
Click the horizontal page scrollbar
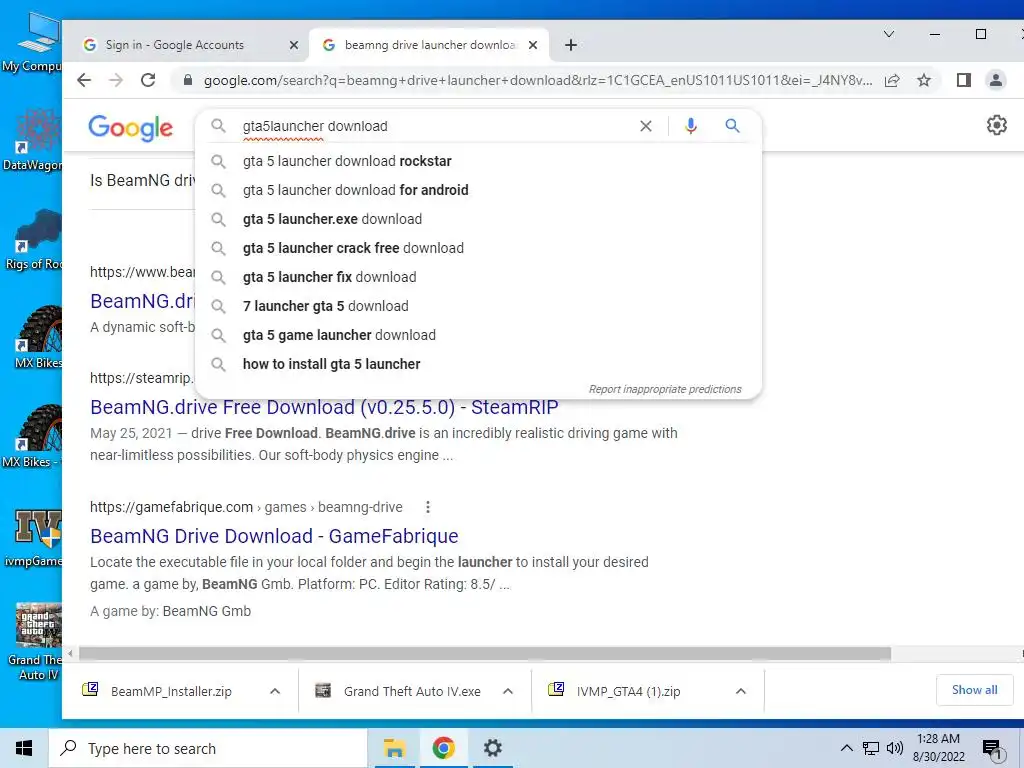tap(485, 654)
